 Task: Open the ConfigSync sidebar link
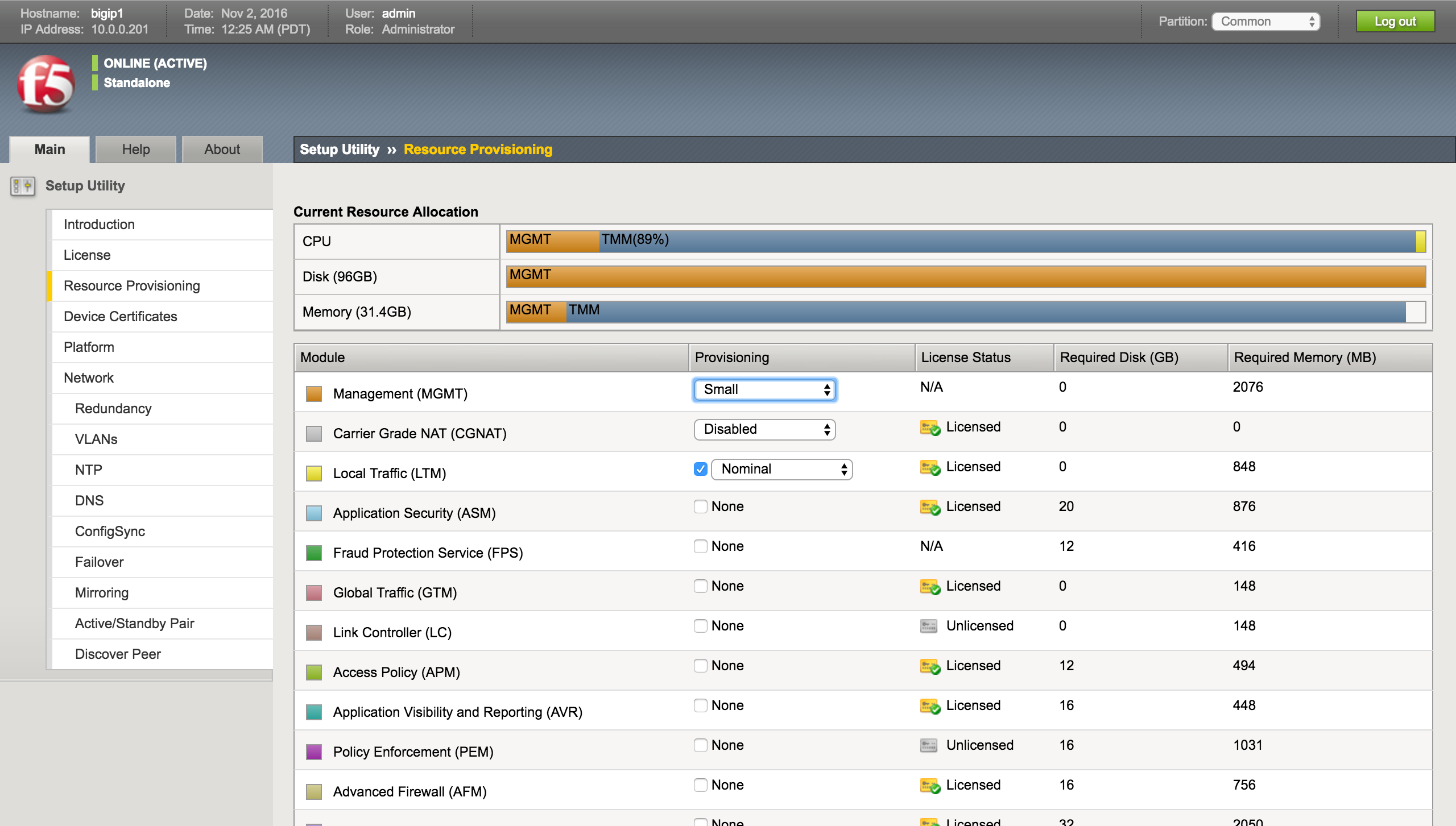coord(162,532)
